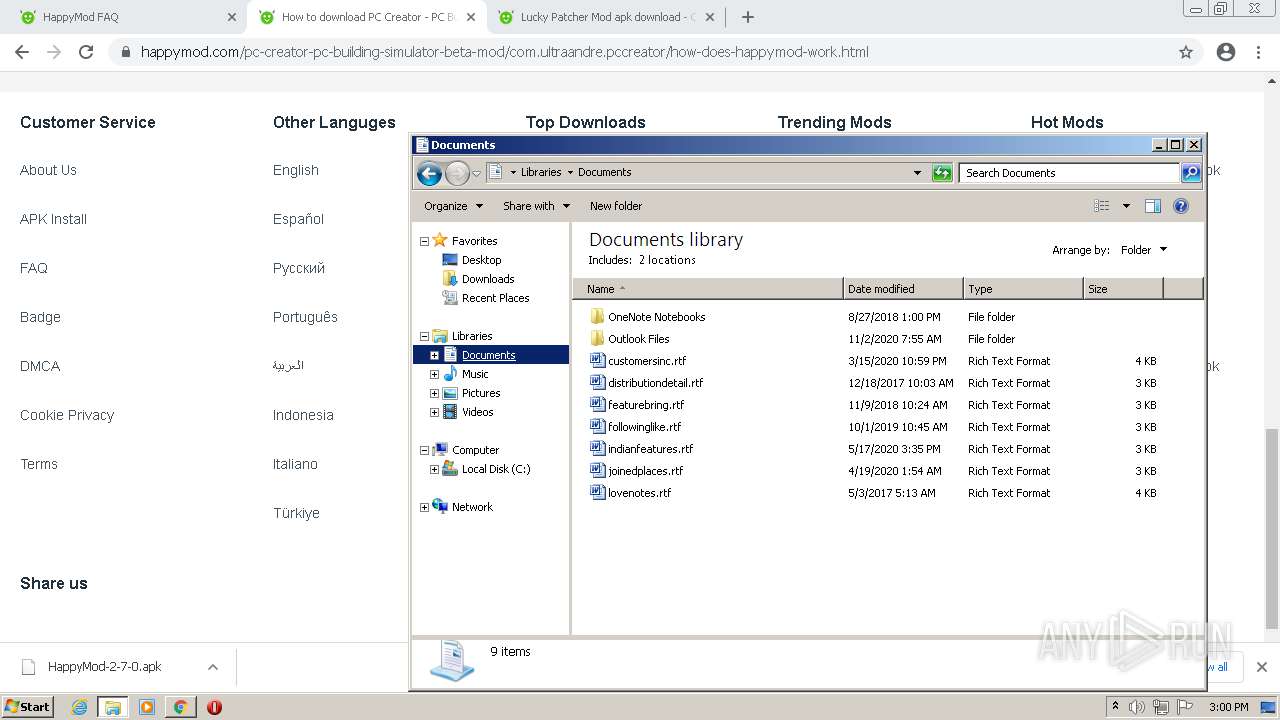Screen dimensions: 1280x720
Task: Show hidden system tray icons
Action: tap(1116, 707)
